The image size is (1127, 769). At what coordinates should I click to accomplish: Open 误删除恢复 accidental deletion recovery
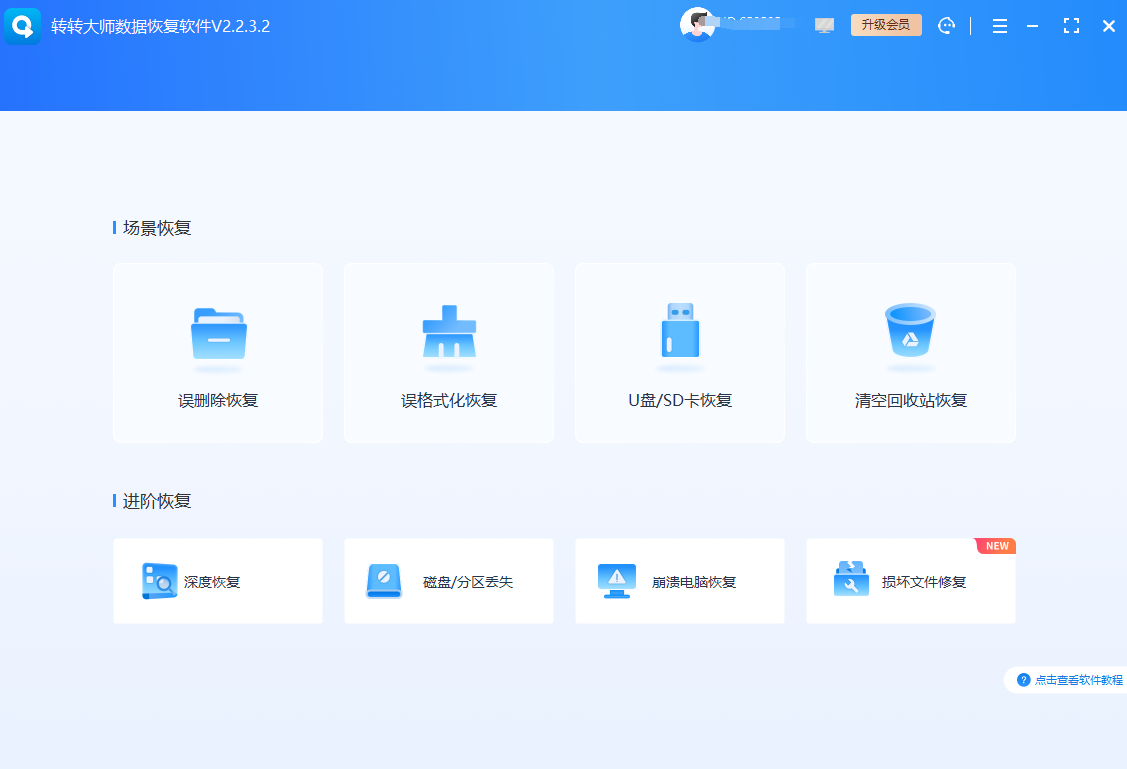point(217,352)
